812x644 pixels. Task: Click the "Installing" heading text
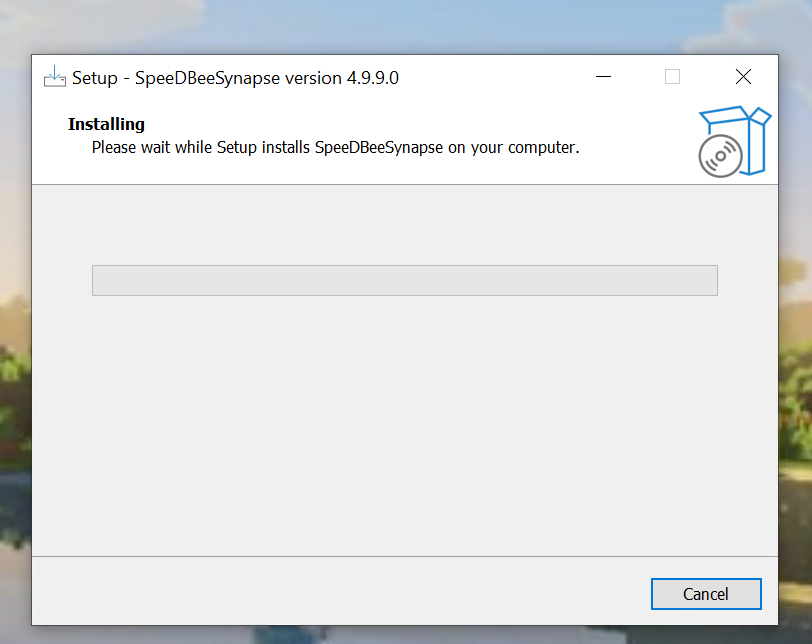[x=106, y=124]
